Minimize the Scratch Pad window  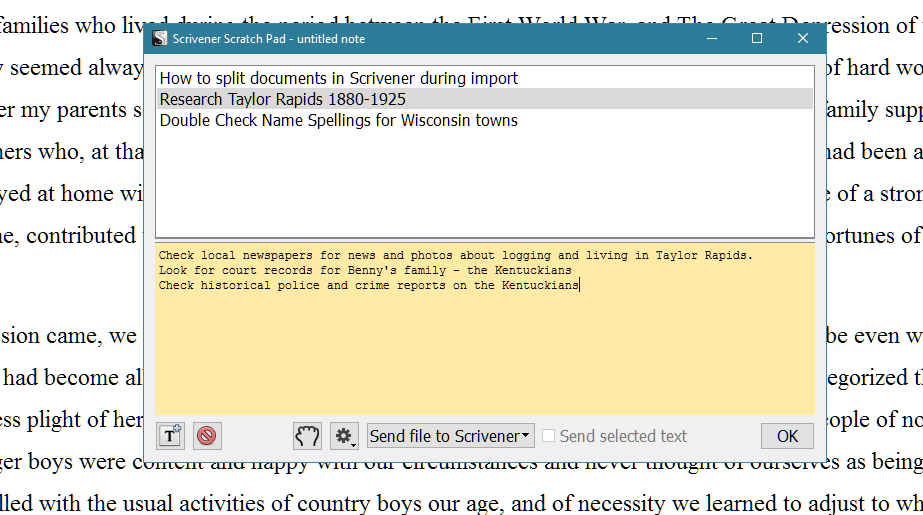(x=712, y=39)
